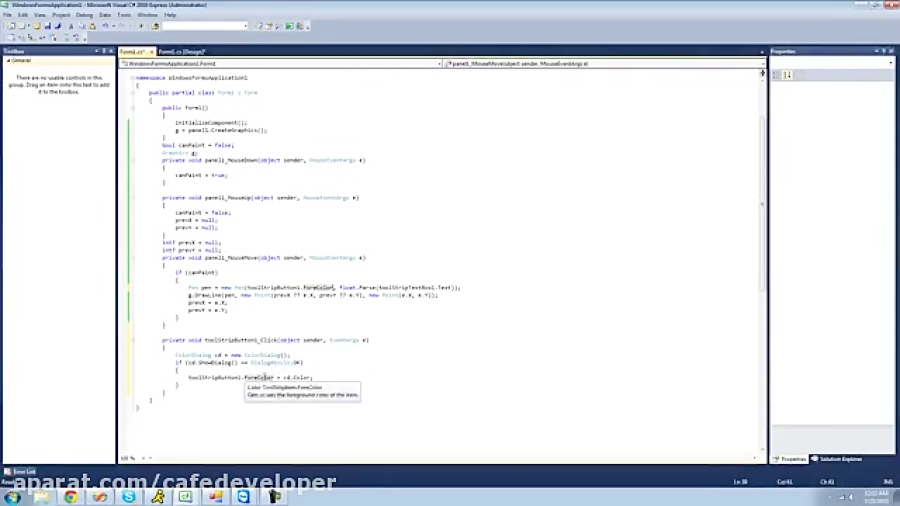
Task: Click the Redo arrow icon
Action: (121, 26)
